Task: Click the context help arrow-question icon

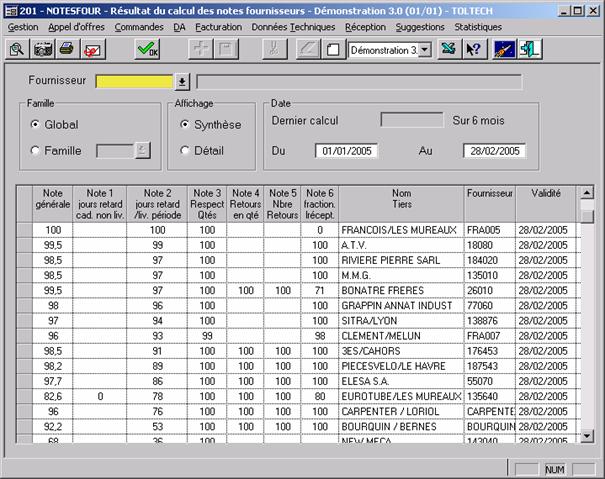Action: pyautogui.click(x=474, y=49)
